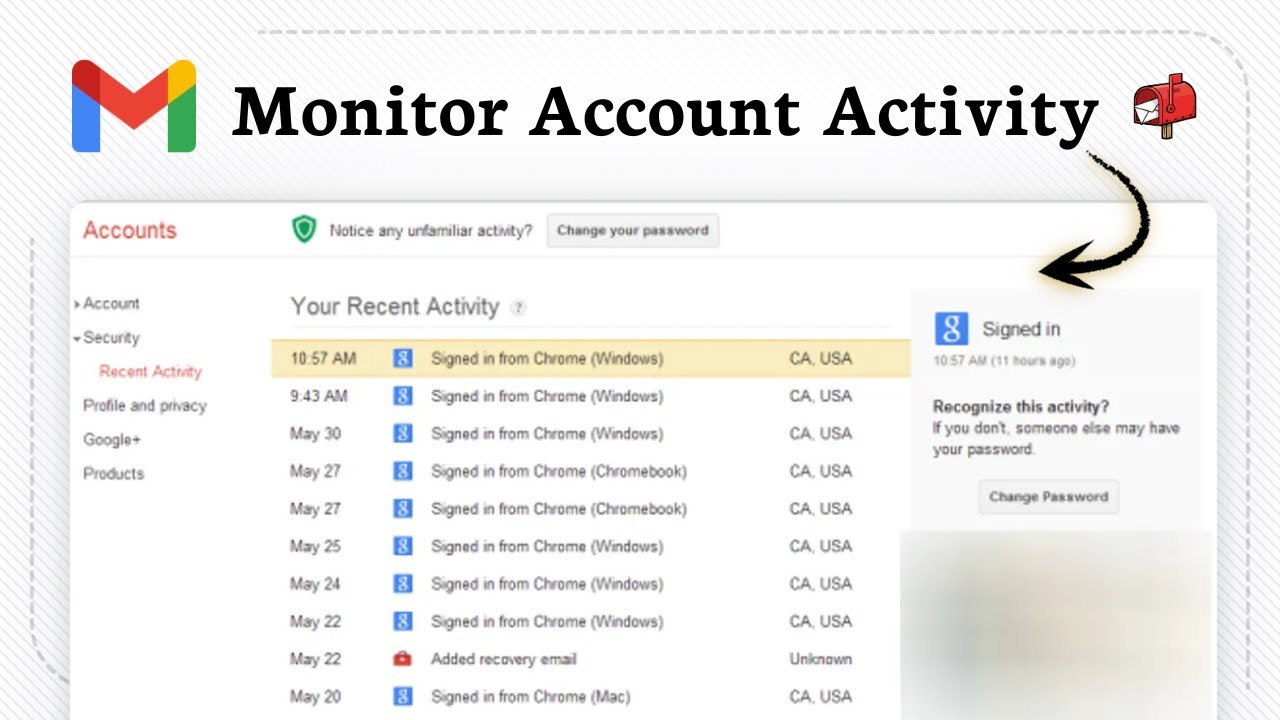1280x720 pixels.
Task: Select the May 24 Signed in from Chrome entry
Action: click(591, 584)
